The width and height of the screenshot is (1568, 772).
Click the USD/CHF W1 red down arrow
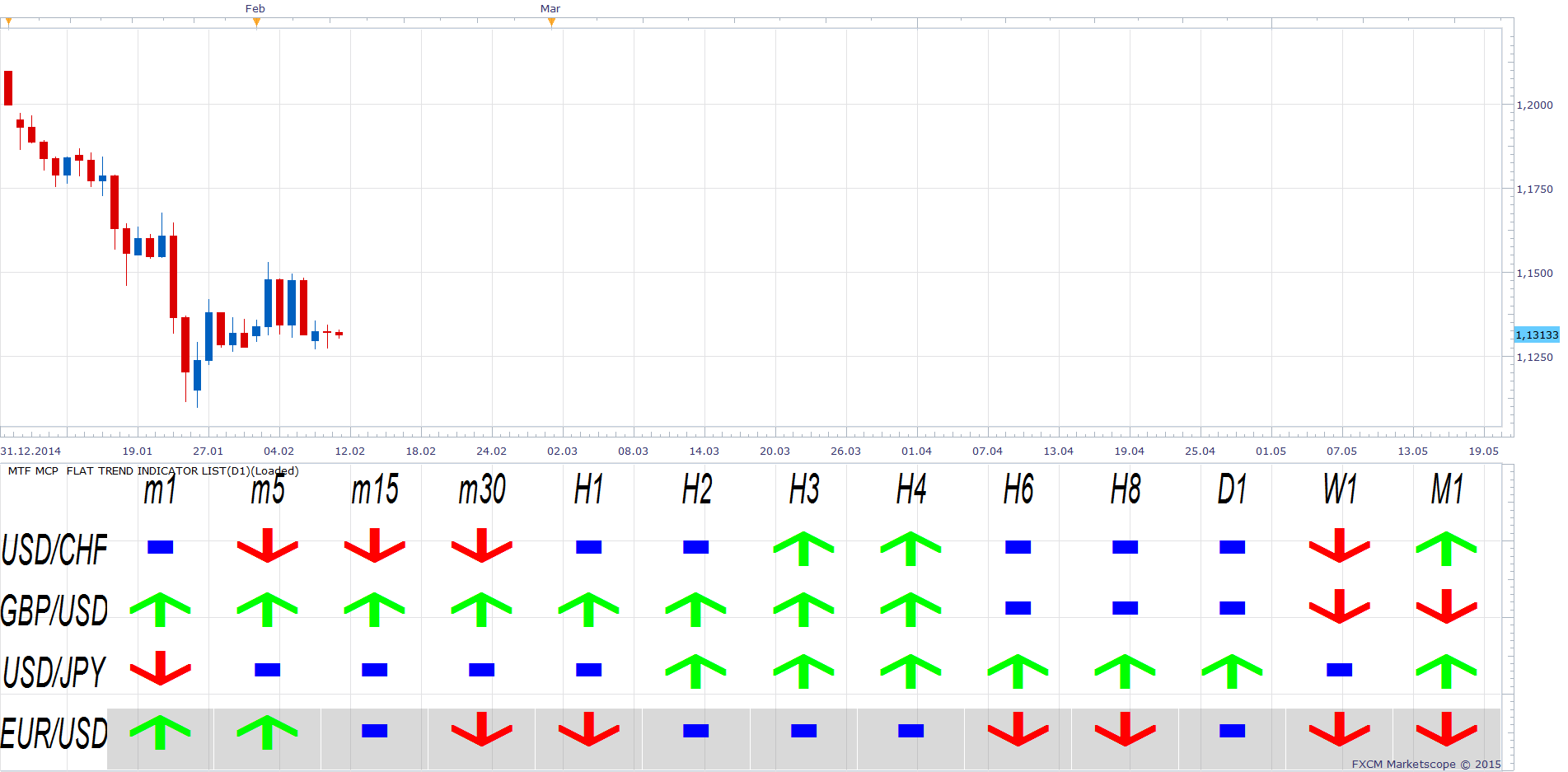point(1339,545)
